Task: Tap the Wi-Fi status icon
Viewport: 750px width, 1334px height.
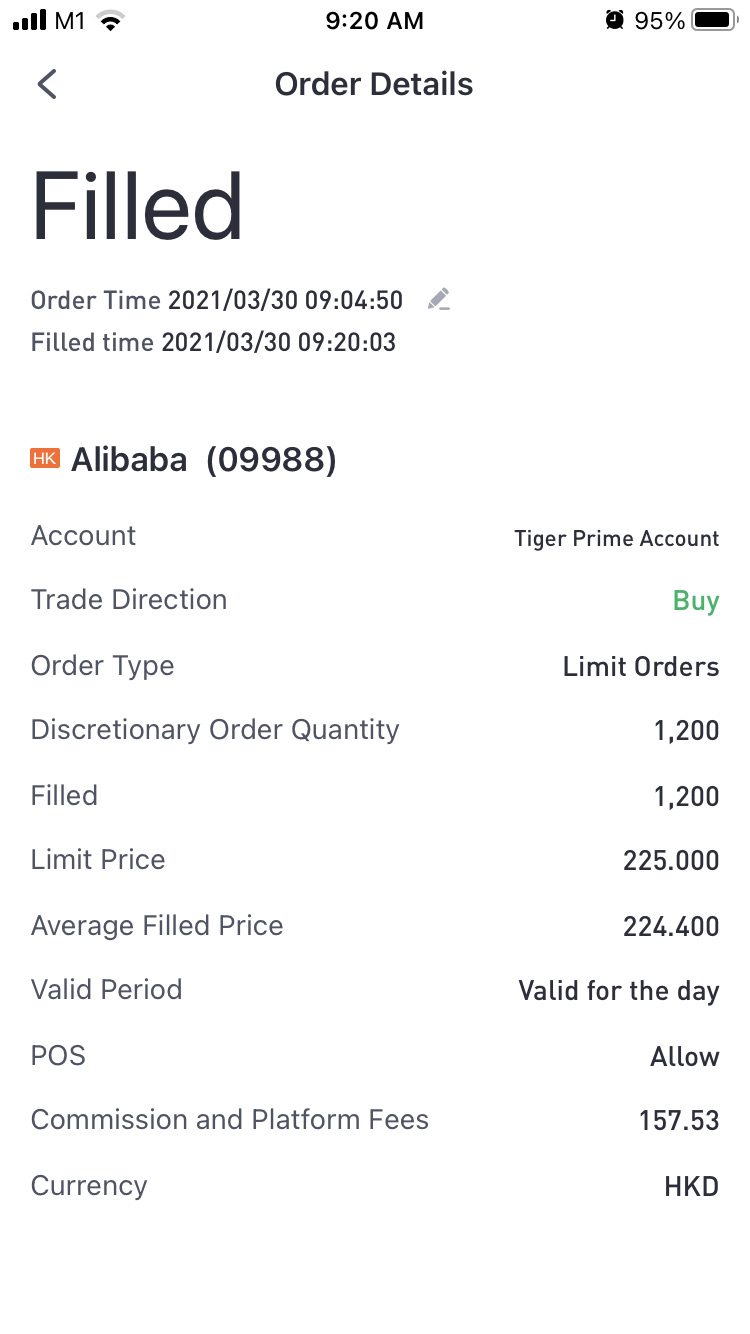Action: pos(111,21)
